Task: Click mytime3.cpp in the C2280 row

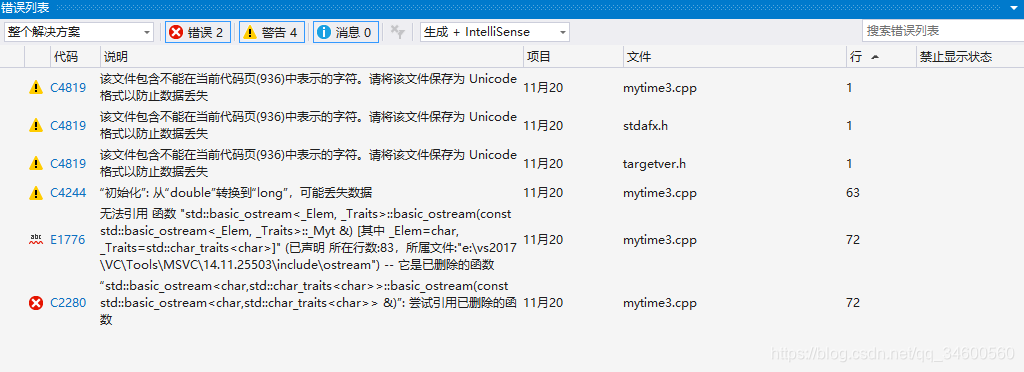Action: 660,303
